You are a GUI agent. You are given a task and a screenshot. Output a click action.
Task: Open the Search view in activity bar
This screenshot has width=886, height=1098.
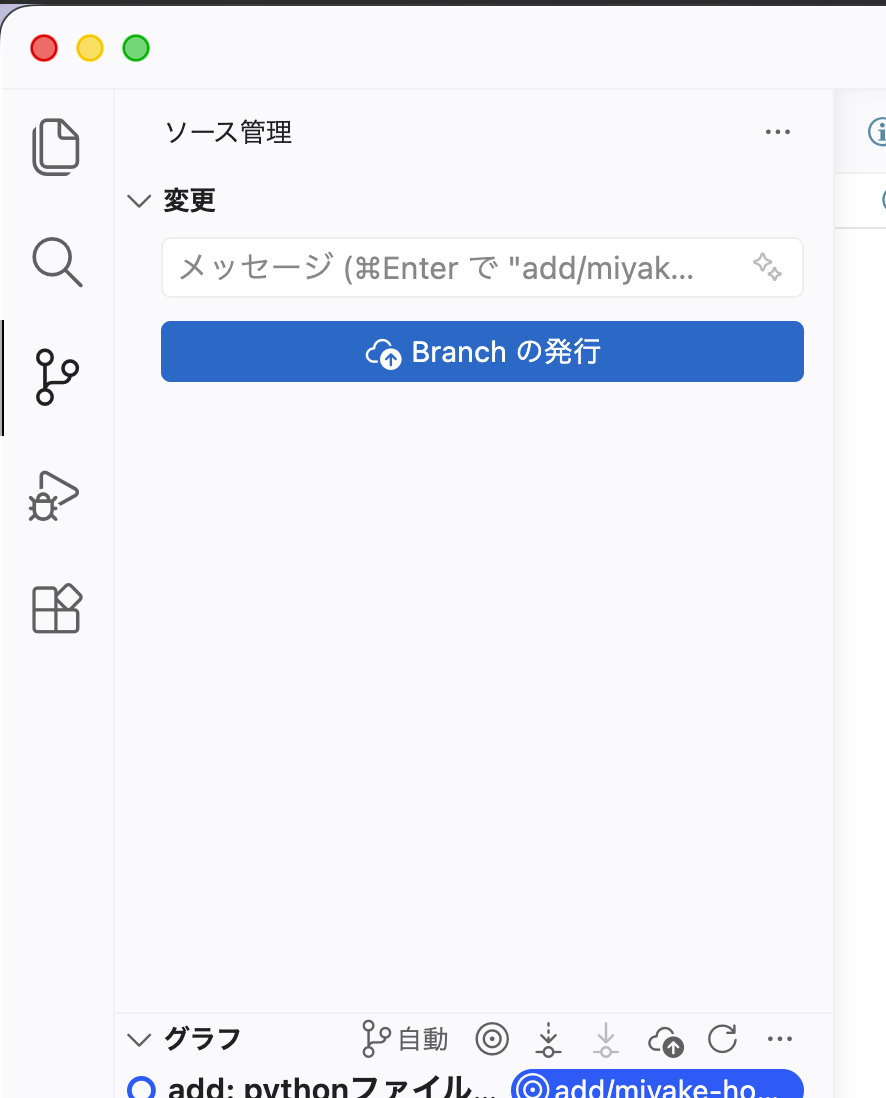click(57, 262)
